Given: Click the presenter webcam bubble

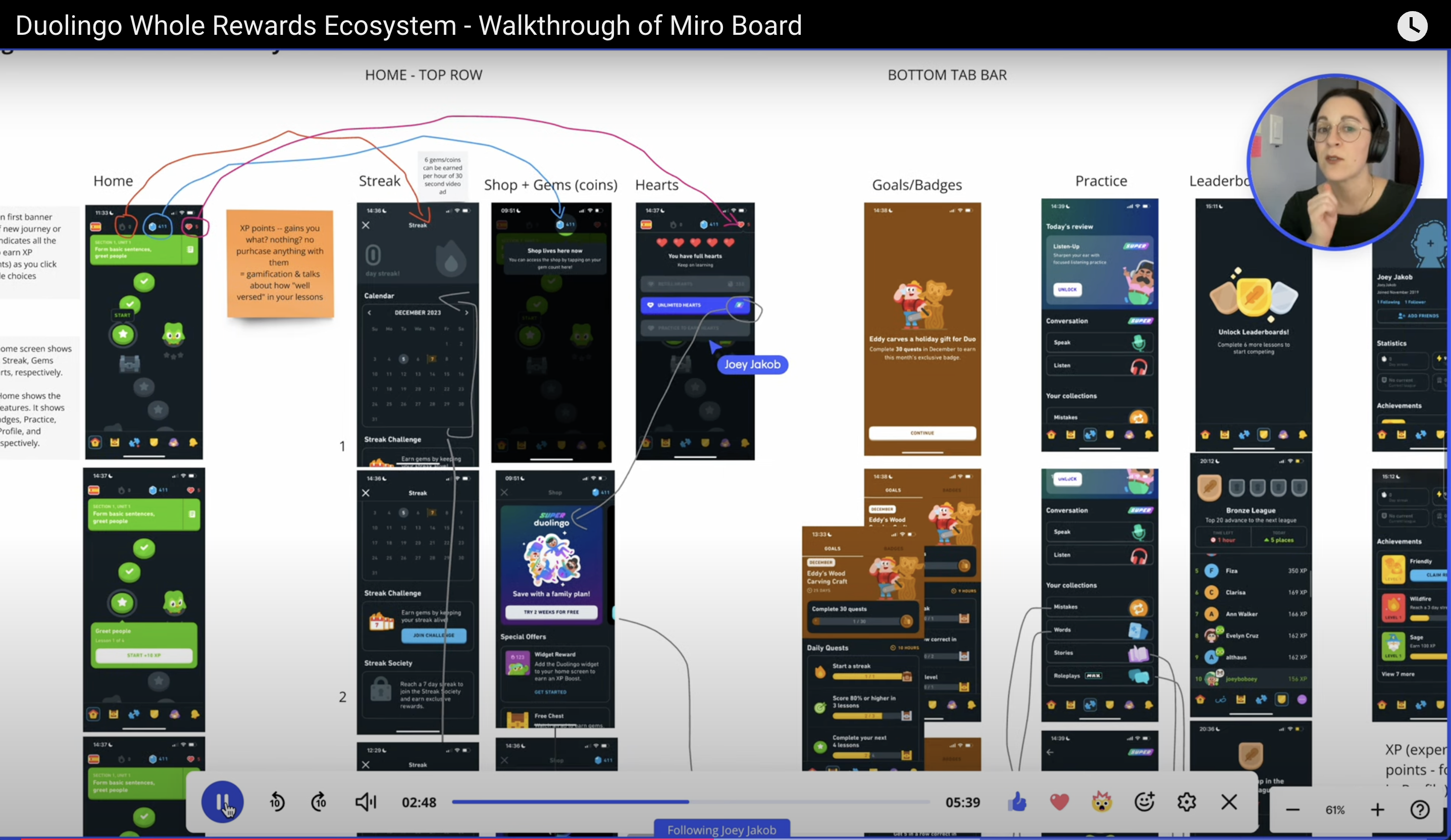Looking at the screenshot, I should coord(1335,163).
